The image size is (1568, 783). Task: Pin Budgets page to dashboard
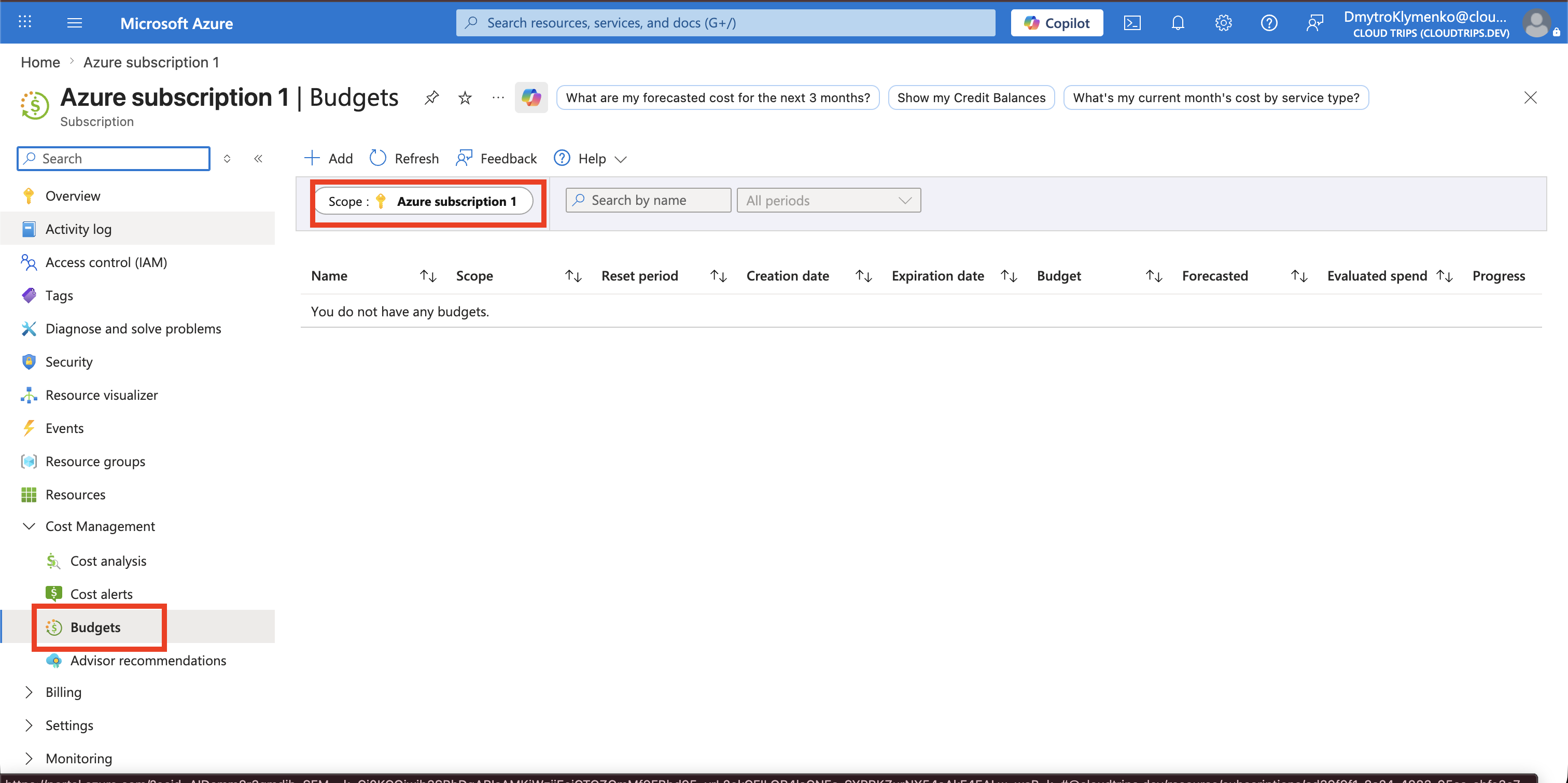click(x=431, y=97)
